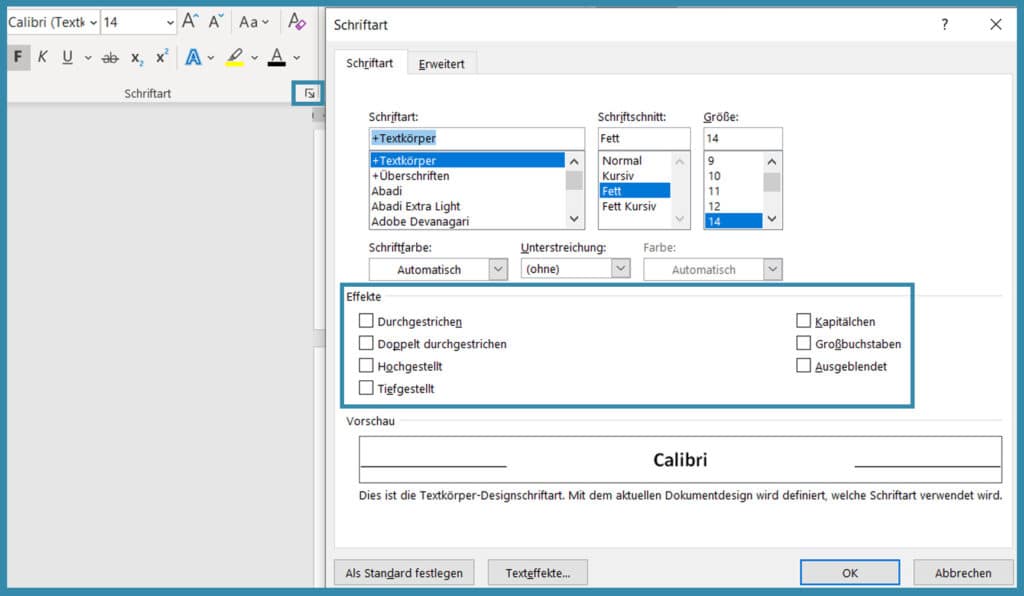
Task: Click the Texteffekte button
Action: point(537,573)
